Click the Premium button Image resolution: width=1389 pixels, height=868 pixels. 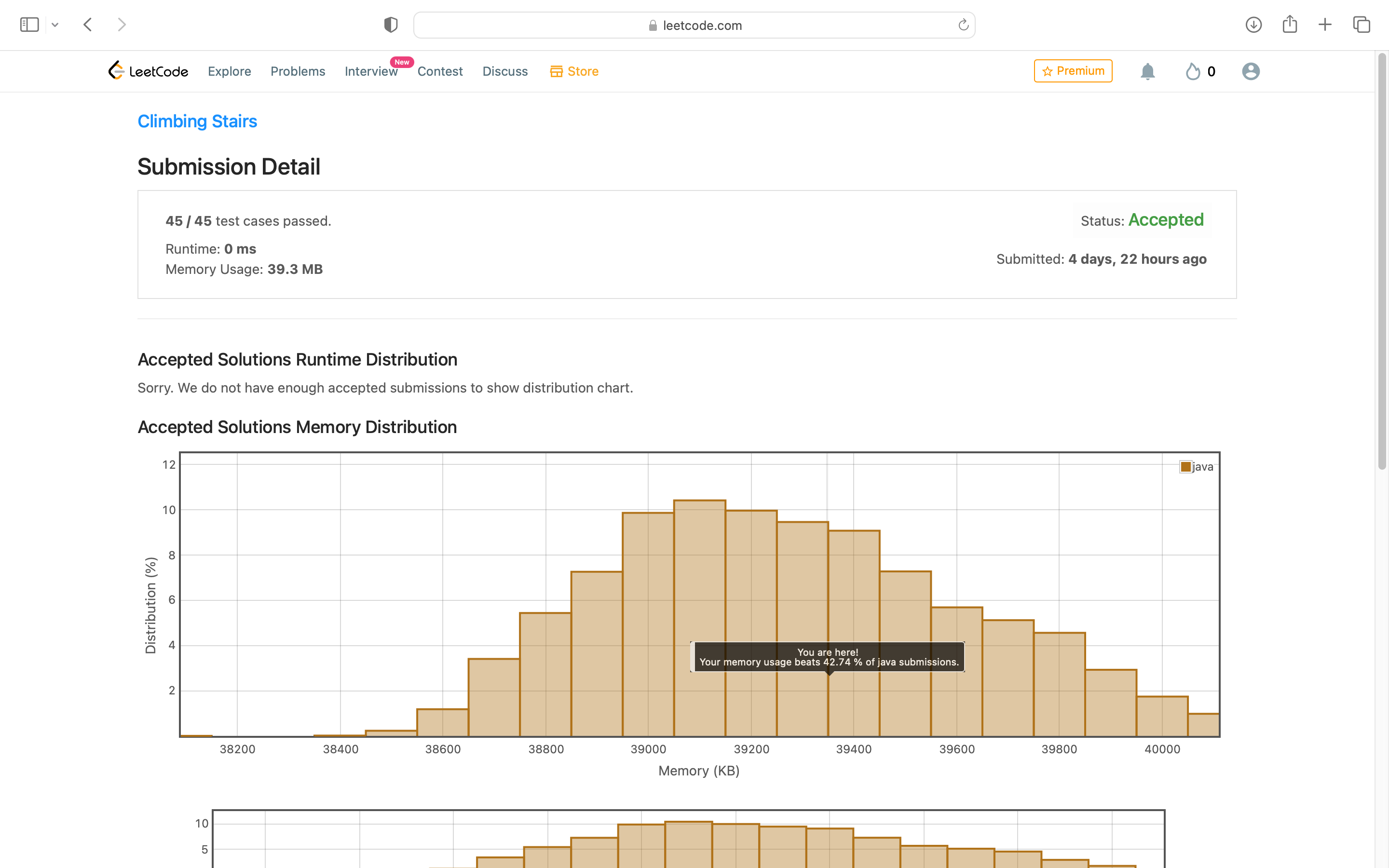click(1073, 70)
